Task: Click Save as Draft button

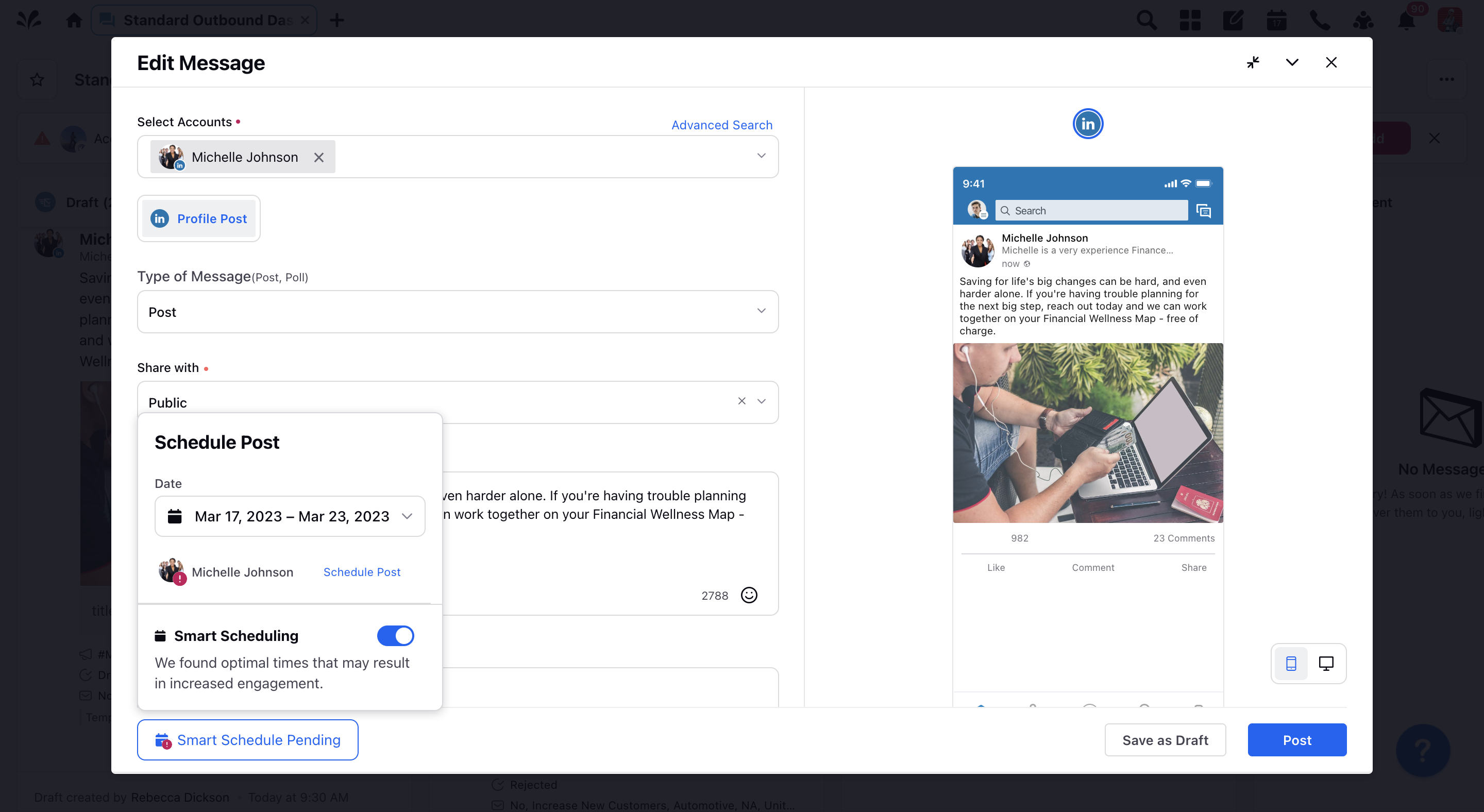Action: coord(1165,740)
